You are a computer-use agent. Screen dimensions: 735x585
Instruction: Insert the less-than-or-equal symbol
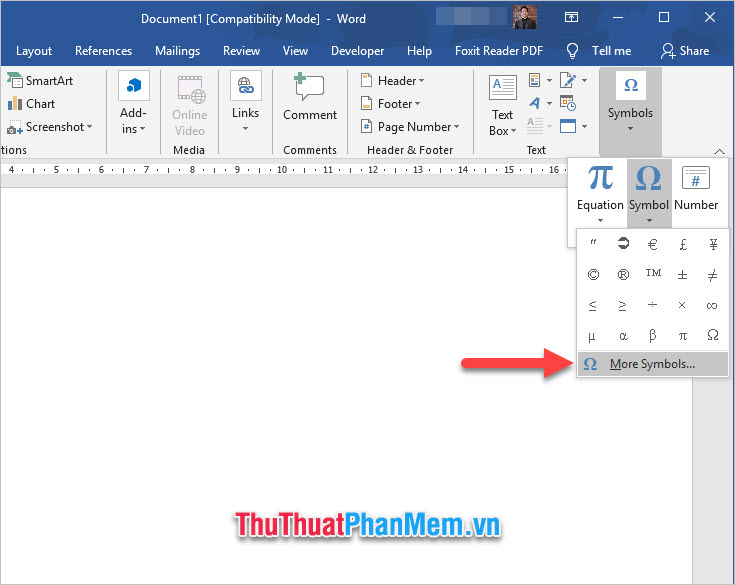(x=592, y=306)
